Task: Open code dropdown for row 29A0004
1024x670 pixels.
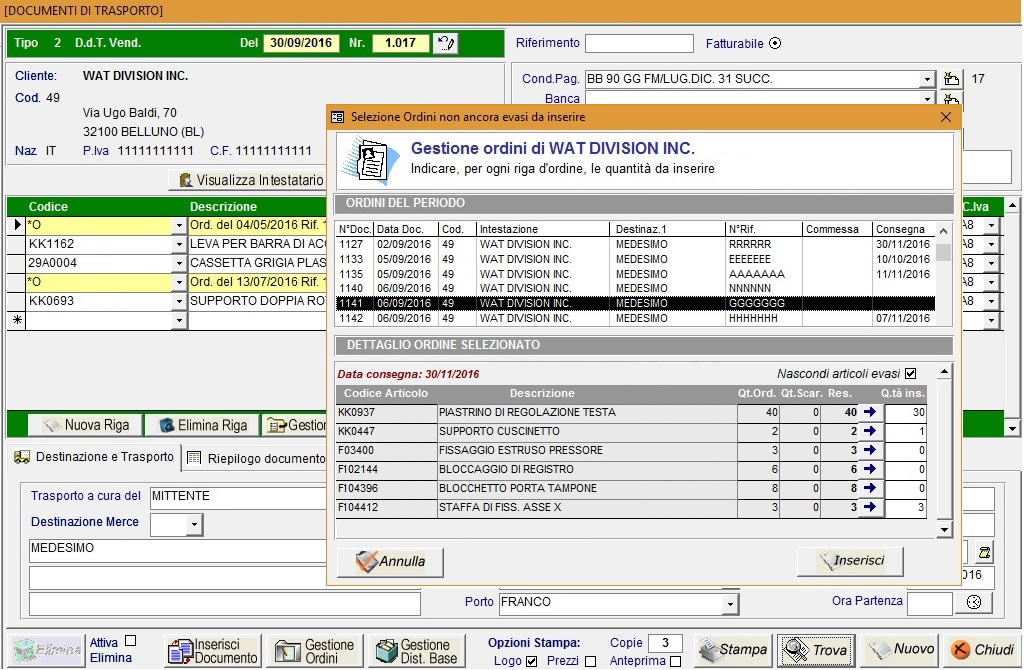Action: click(x=179, y=263)
